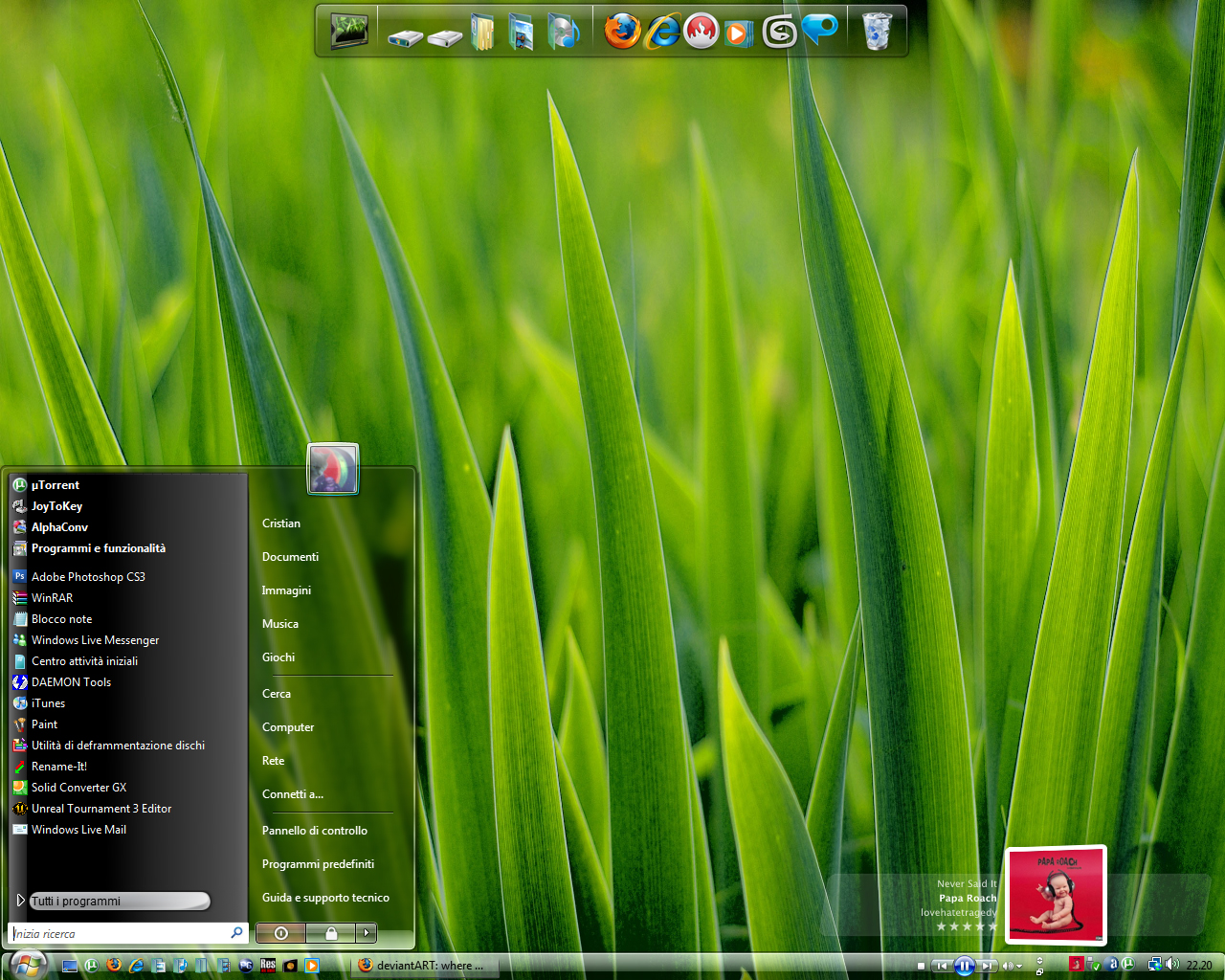The width and height of the screenshot is (1225, 980).
Task: Mute the media player toolbar volume
Action: 1008,966
